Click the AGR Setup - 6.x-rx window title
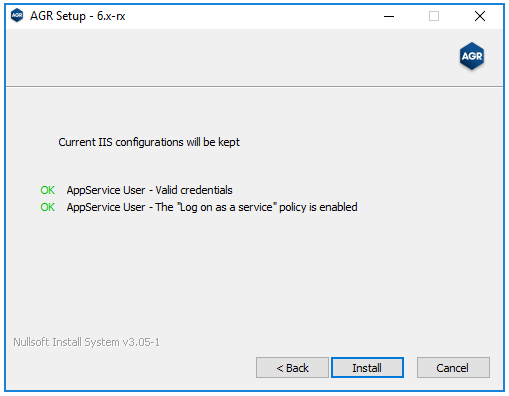This screenshot has height=396, width=509. (x=78, y=16)
